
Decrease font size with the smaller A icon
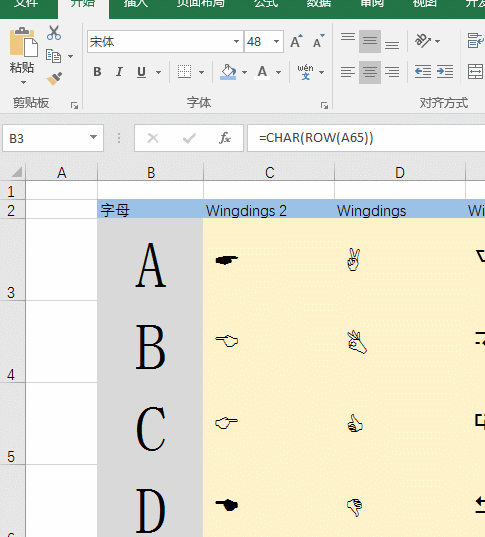319,41
